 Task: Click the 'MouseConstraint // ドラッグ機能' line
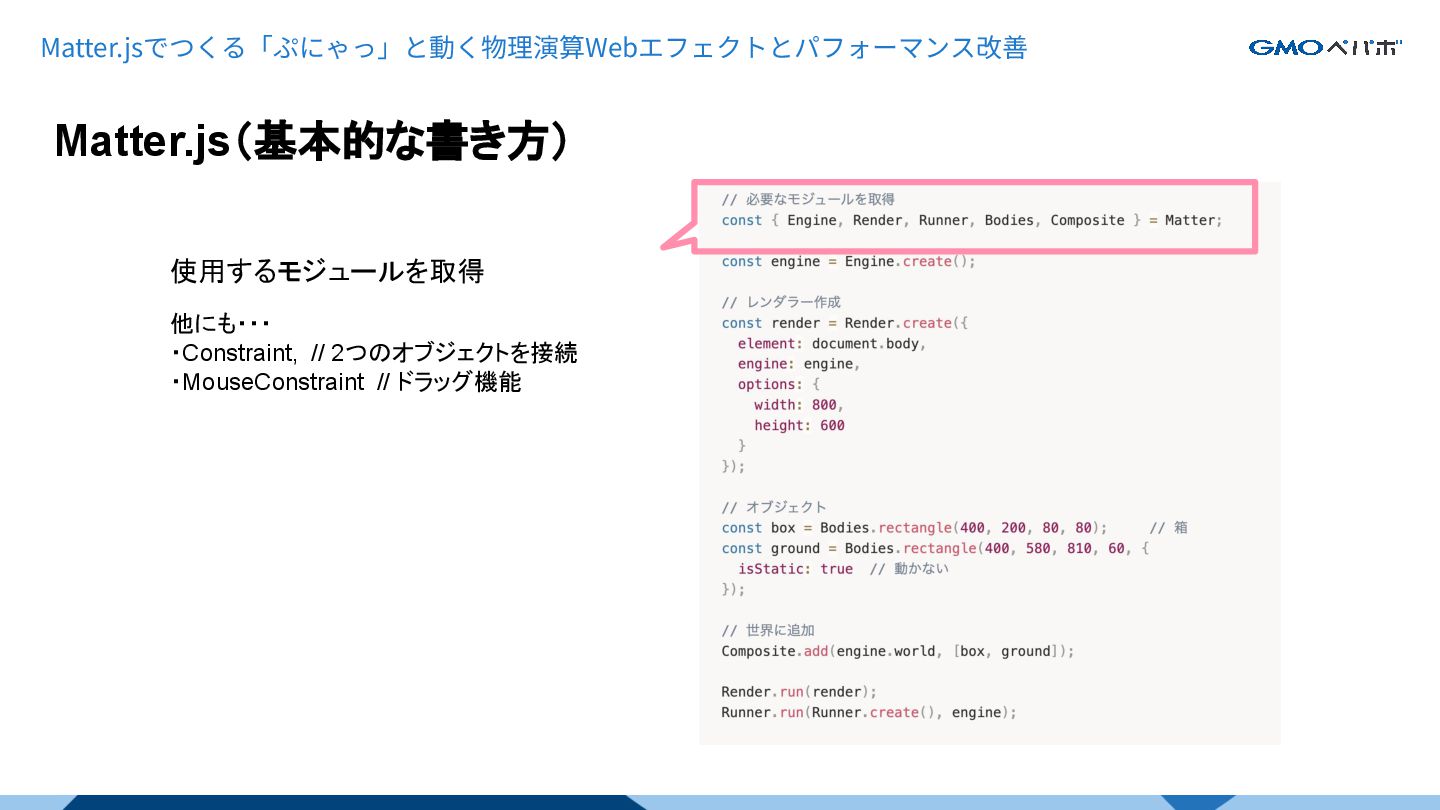346,382
